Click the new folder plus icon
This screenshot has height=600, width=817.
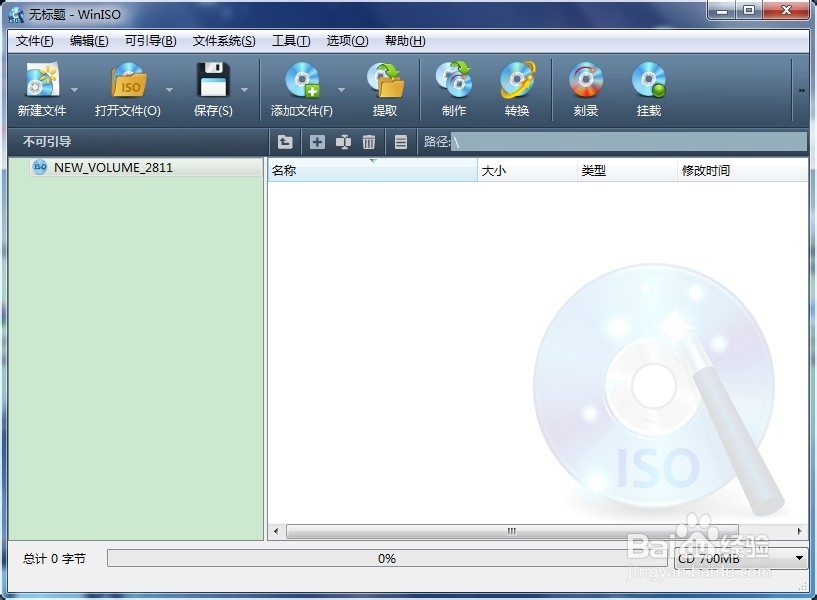pyautogui.click(x=317, y=142)
